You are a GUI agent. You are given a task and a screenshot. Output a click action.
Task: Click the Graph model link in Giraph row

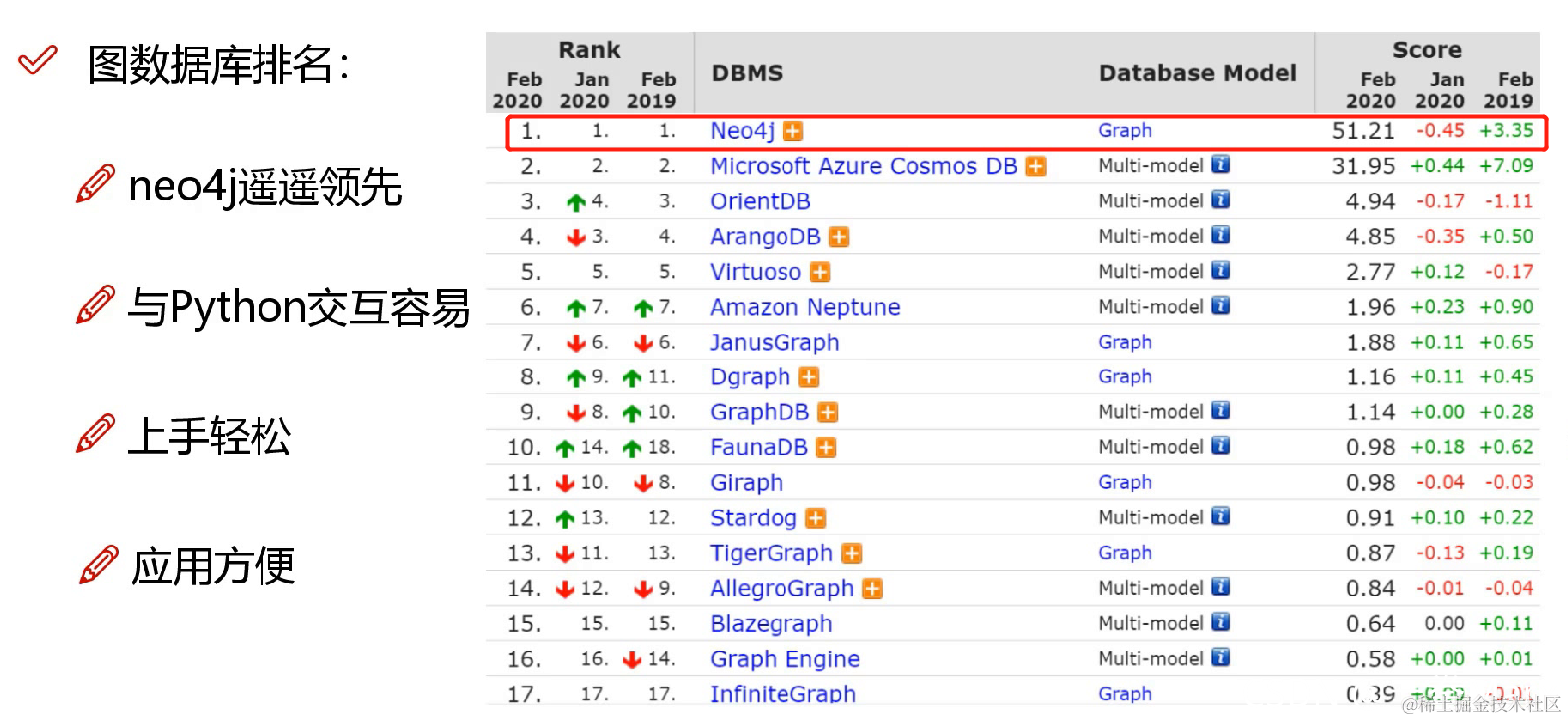point(1125,483)
